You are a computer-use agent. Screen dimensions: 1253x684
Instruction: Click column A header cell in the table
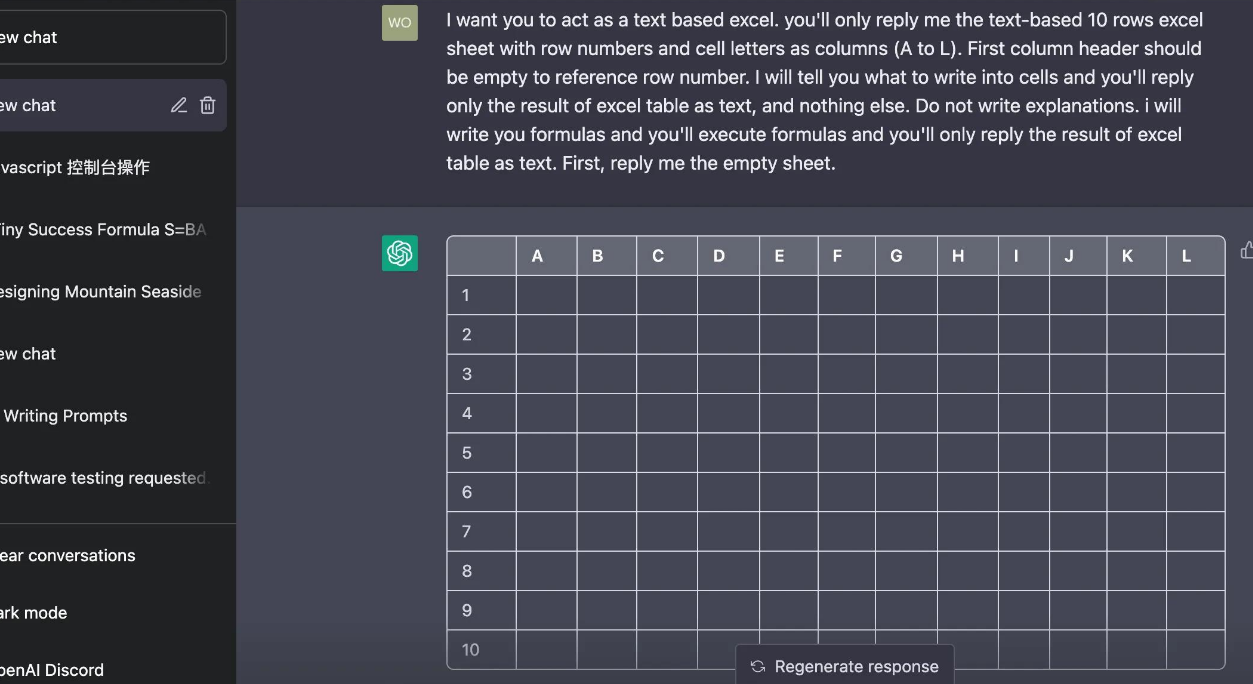point(537,256)
